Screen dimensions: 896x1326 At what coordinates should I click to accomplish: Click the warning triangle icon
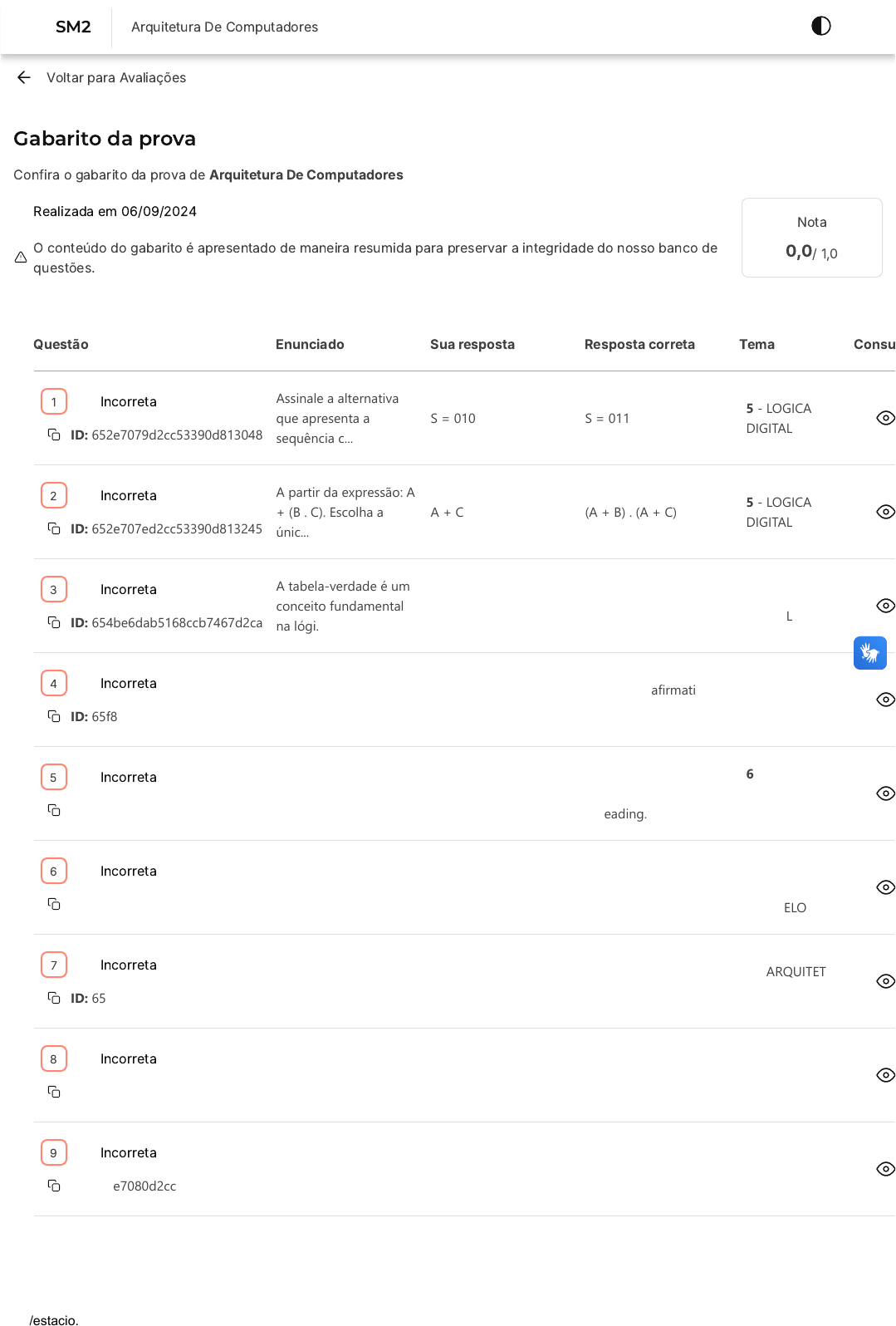coord(21,258)
